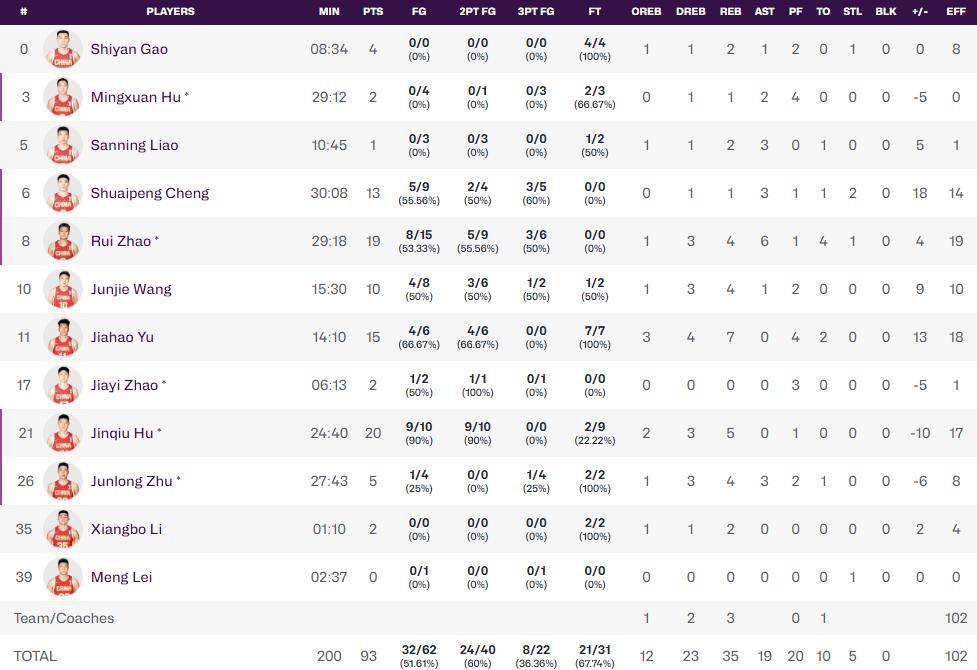Click Mingxuan Hu's avatar picture
The image size is (977, 670).
pyautogui.click(x=63, y=97)
